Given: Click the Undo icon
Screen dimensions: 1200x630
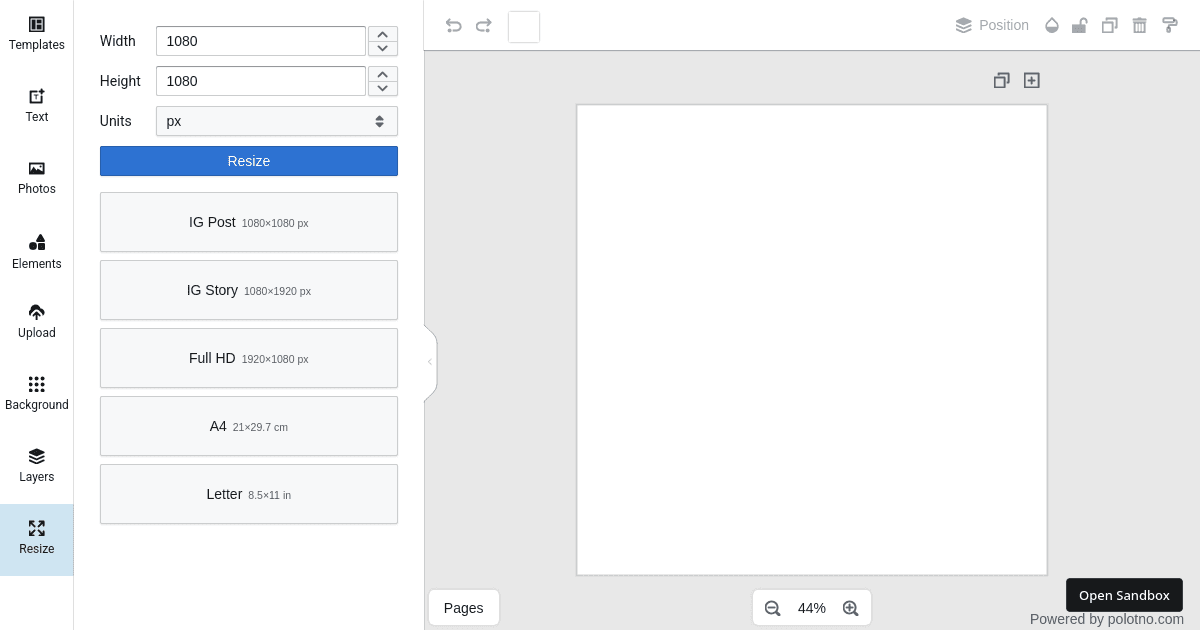Looking at the screenshot, I should pyautogui.click(x=453, y=25).
